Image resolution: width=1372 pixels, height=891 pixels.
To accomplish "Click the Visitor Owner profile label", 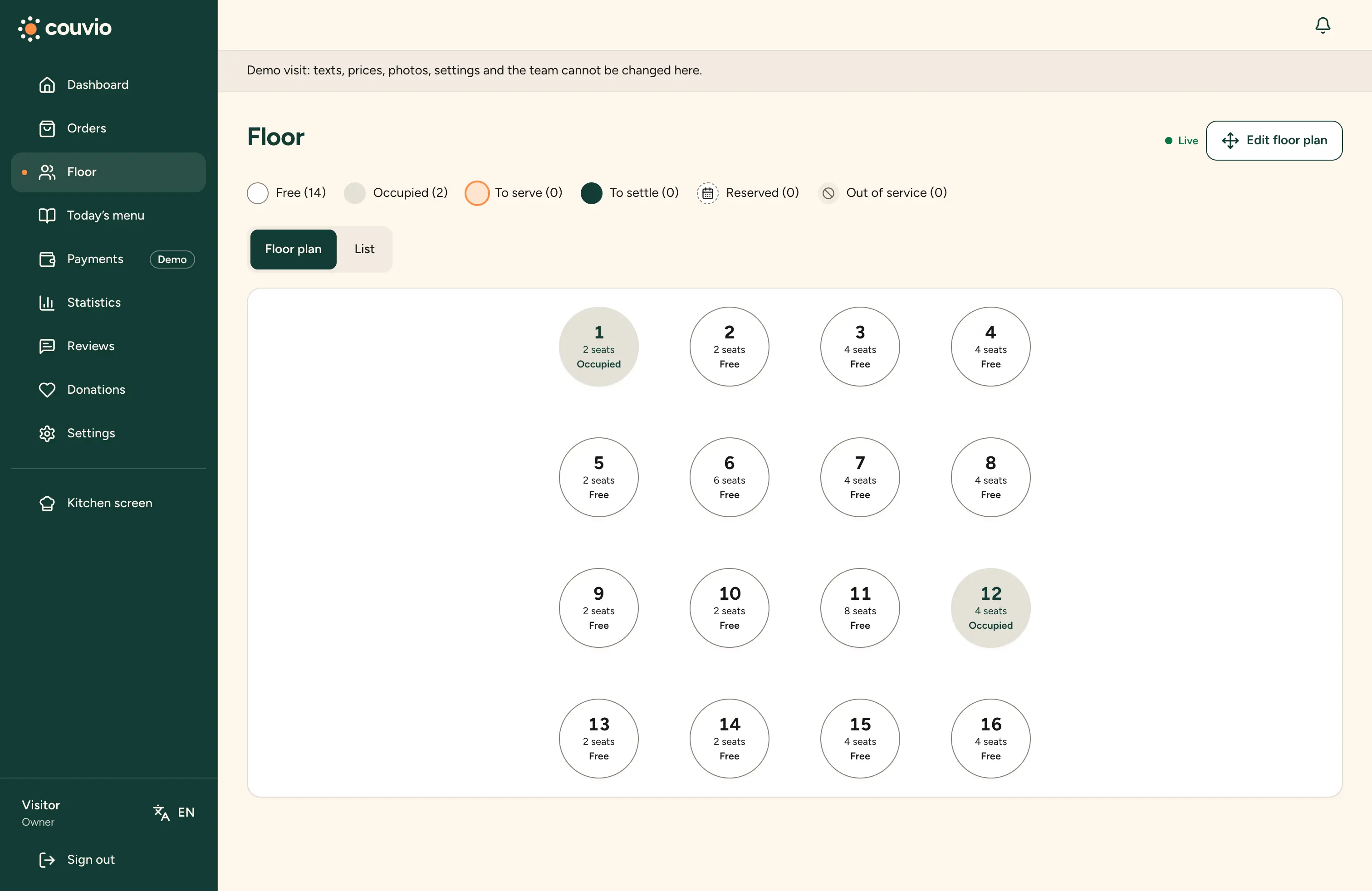I will click(41, 813).
